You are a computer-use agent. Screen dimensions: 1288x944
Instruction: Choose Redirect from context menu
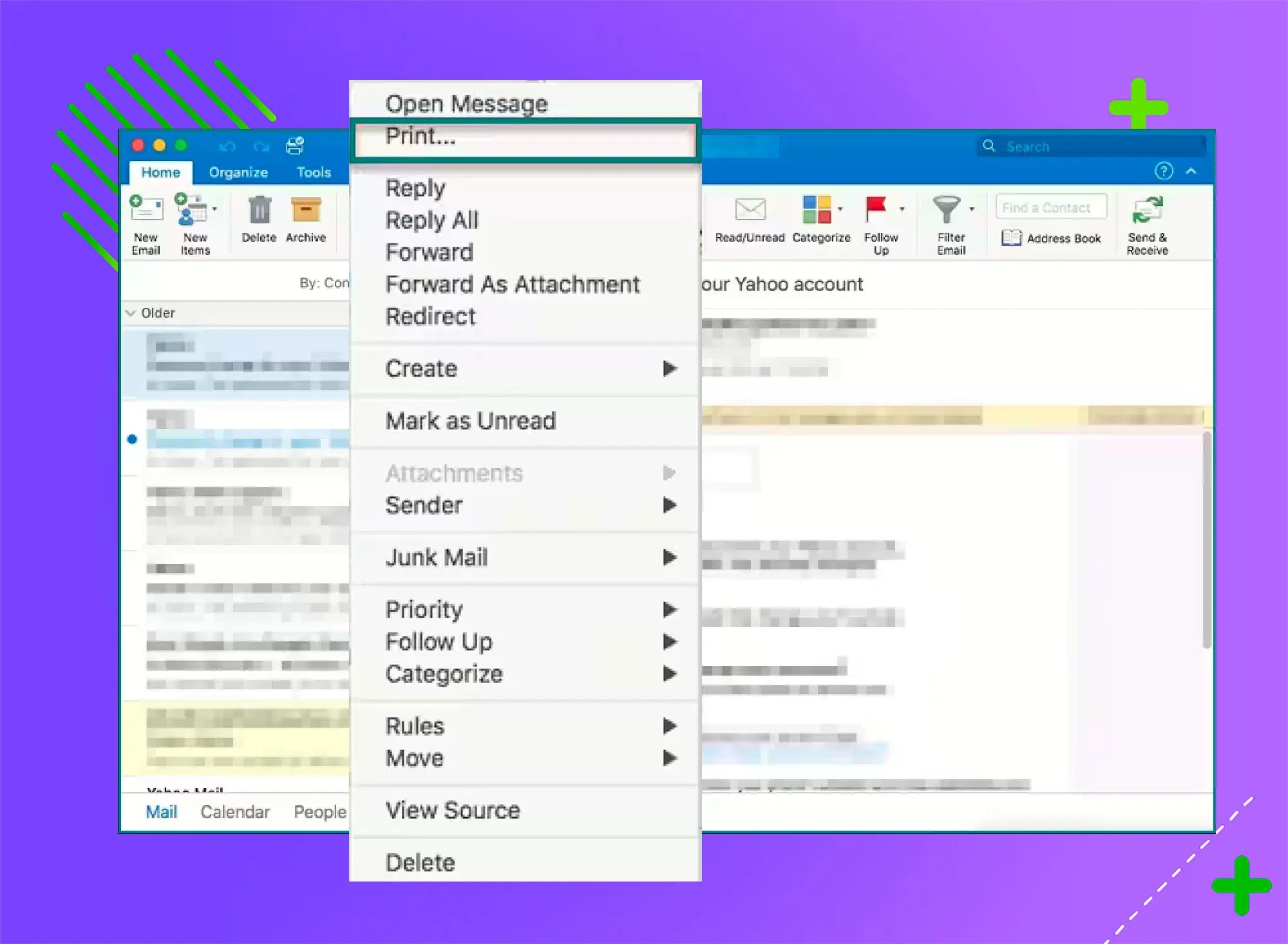[x=525, y=317]
